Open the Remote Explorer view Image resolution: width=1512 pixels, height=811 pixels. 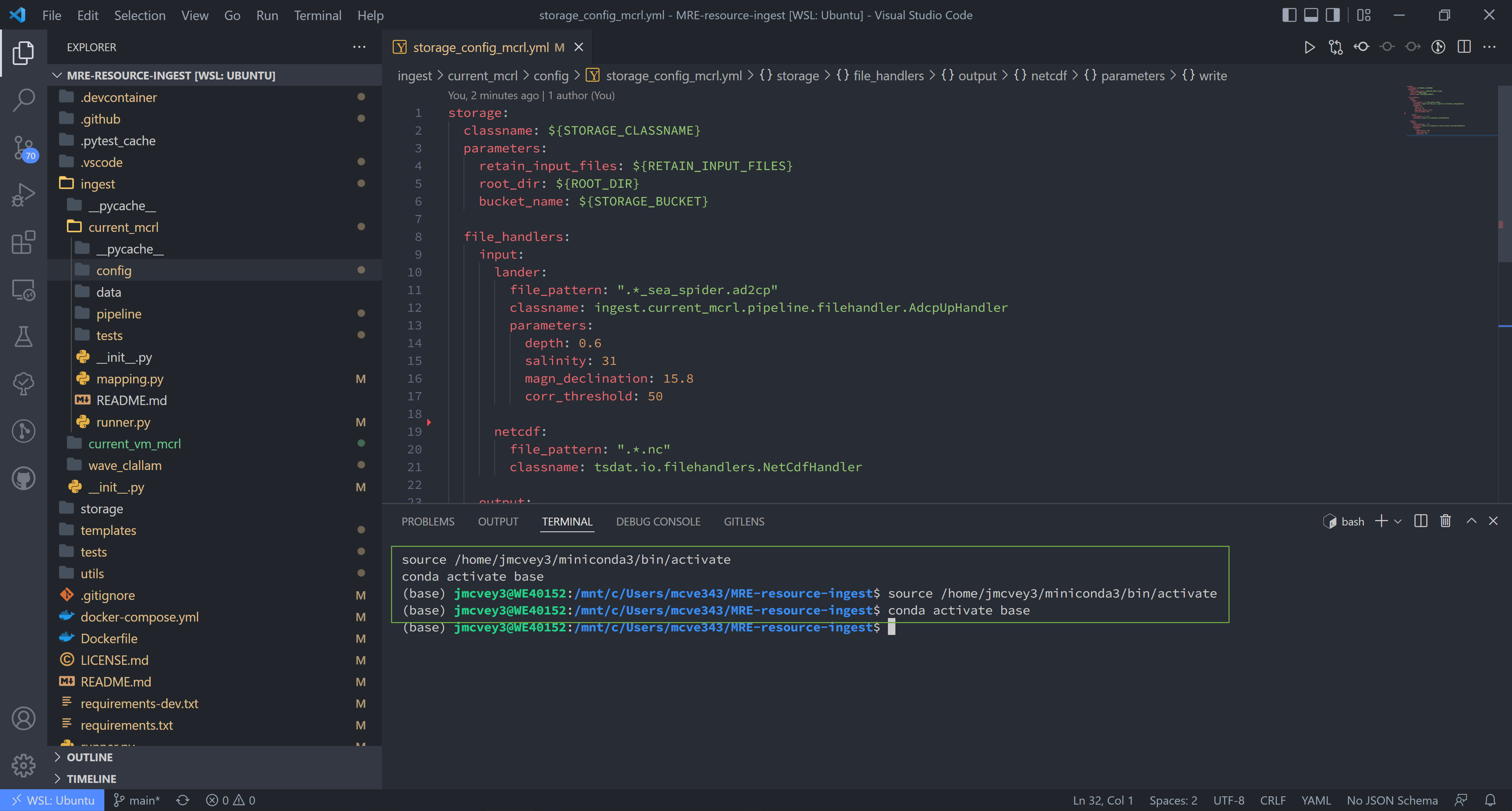tap(23, 289)
